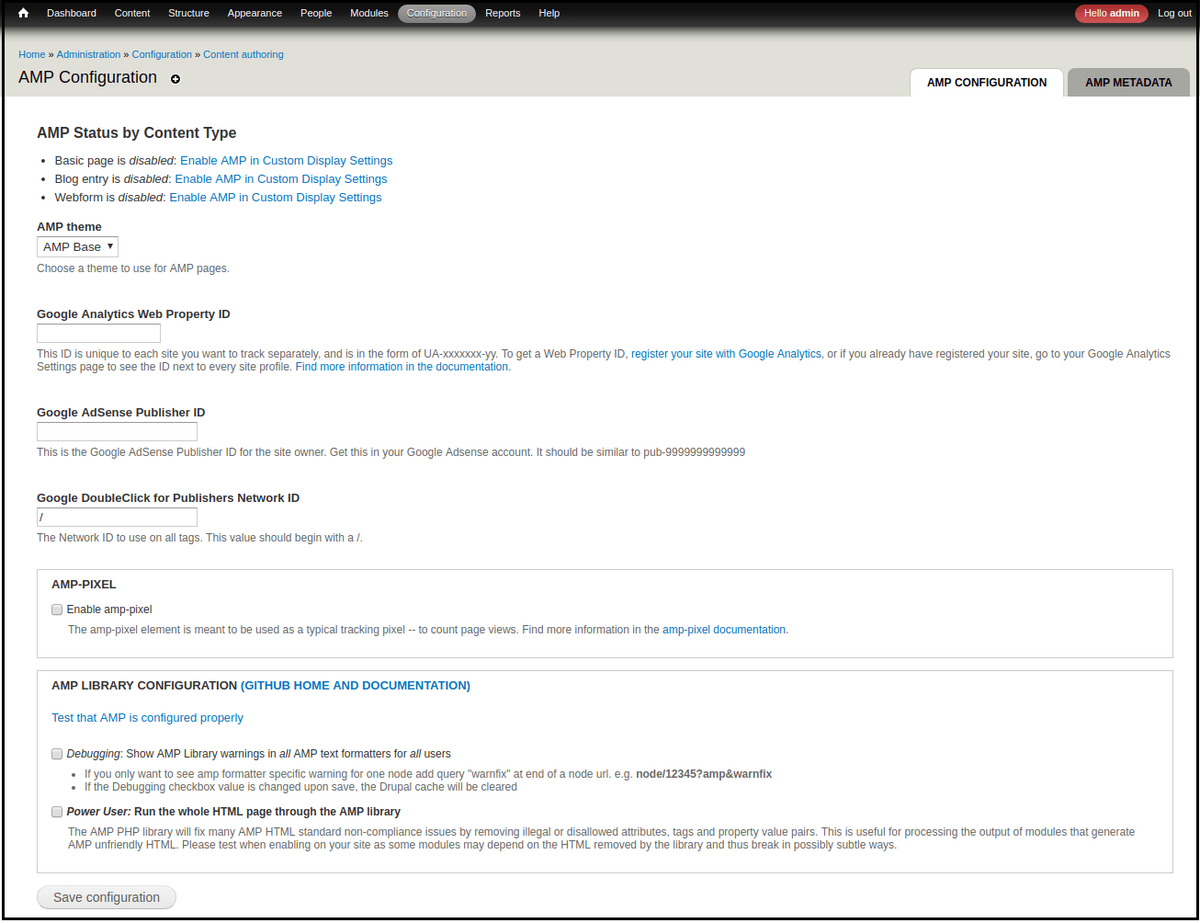Switch to the AMP Metadata tab
Viewport: 1200px width, 923px height.
point(1128,83)
